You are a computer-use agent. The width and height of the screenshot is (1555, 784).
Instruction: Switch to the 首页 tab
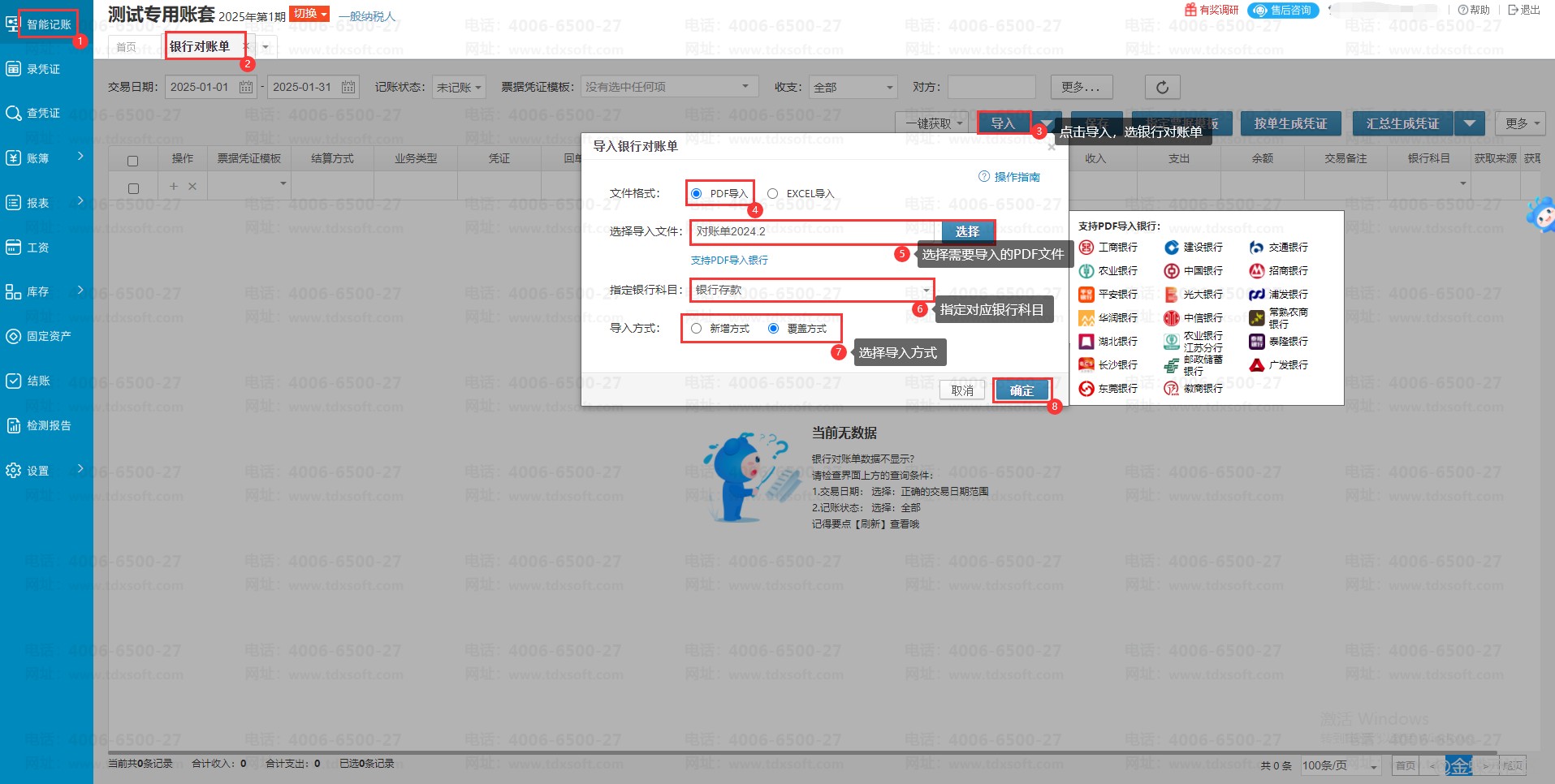coord(127,47)
